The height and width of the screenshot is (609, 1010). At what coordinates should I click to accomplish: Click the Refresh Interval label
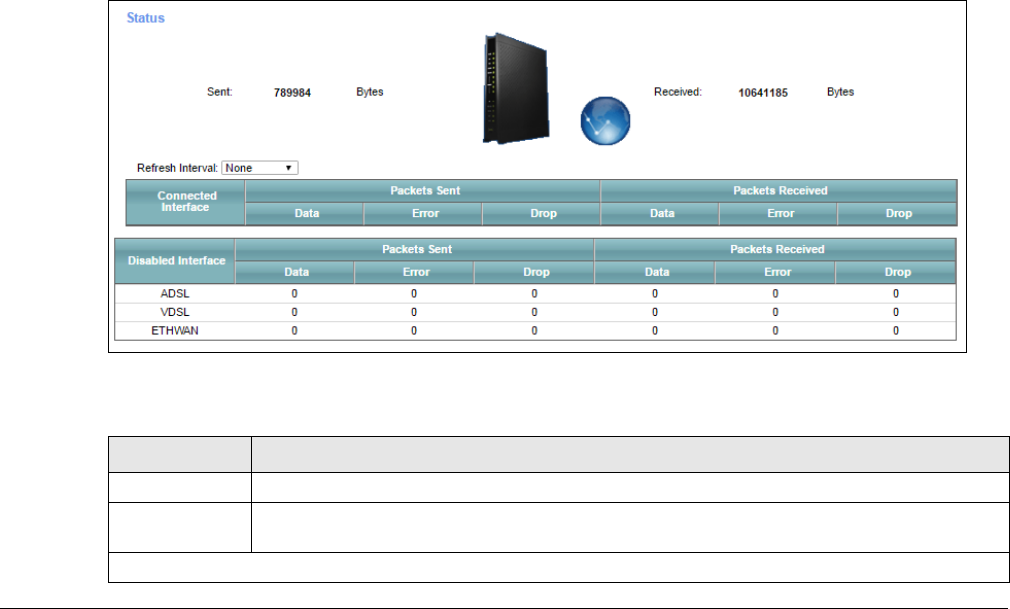(177, 168)
